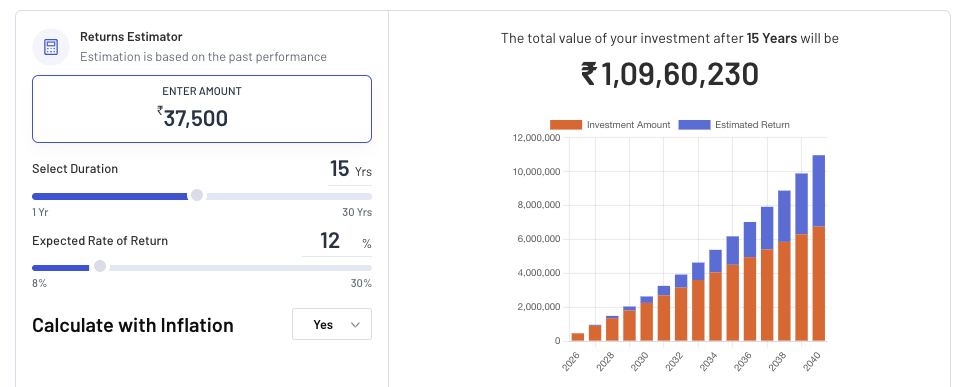Click the '1 Yr' slider minimum label
Image resolution: width=953 pixels, height=387 pixels.
pyautogui.click(x=41, y=213)
